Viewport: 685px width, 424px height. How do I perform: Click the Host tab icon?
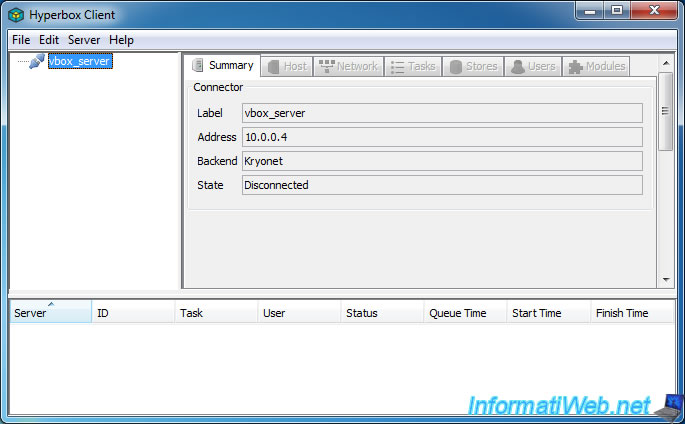click(273, 67)
